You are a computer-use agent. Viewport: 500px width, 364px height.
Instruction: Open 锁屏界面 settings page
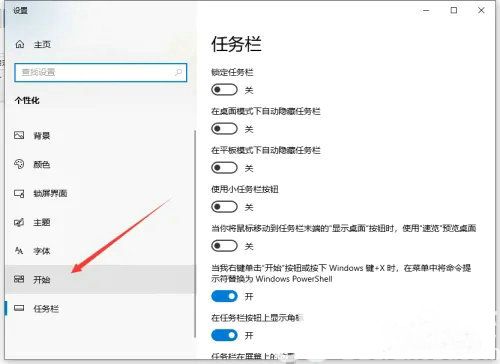pos(100,193)
